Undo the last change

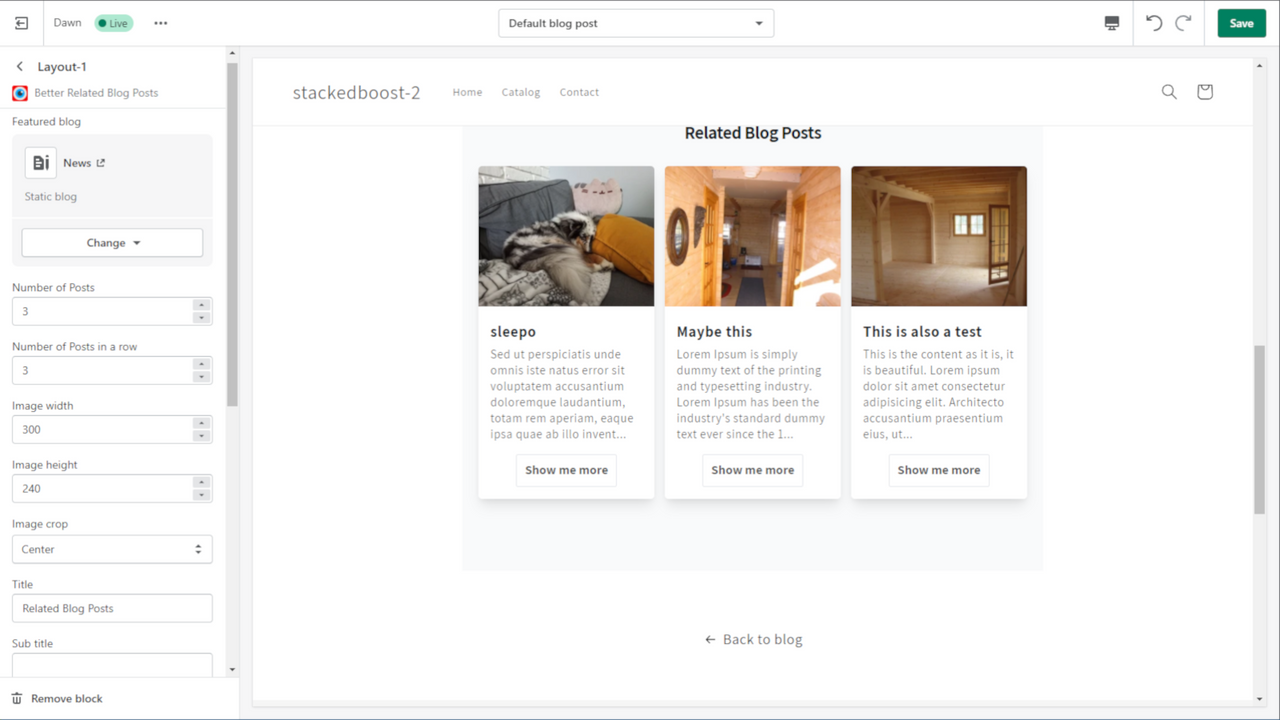point(1154,23)
